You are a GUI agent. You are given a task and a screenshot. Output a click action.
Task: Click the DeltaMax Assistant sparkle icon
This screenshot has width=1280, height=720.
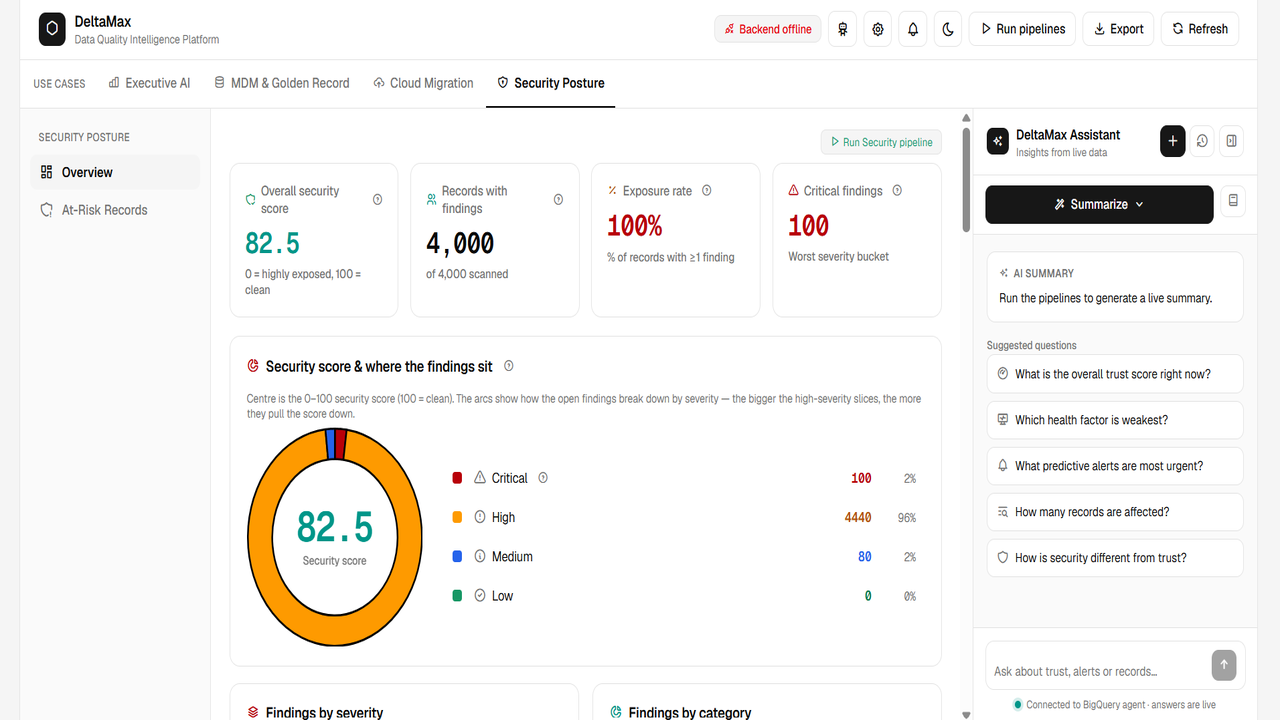998,142
